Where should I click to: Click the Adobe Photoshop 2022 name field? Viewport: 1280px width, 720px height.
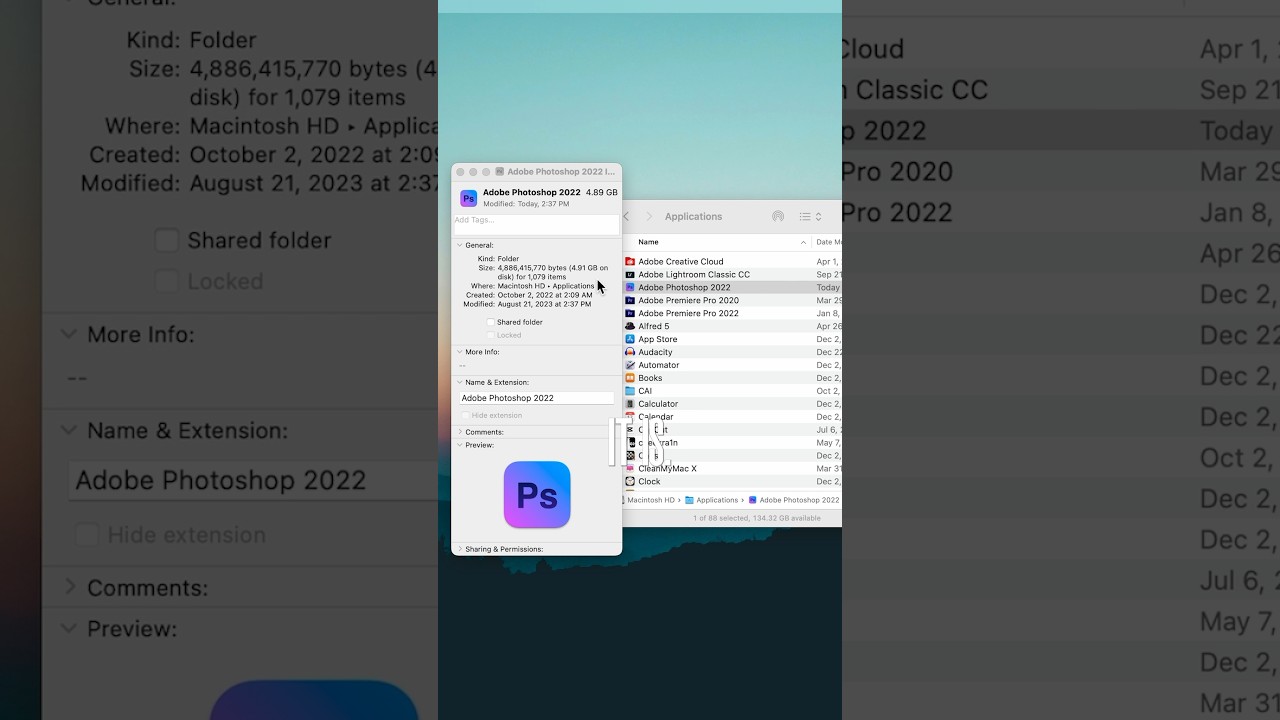click(x=536, y=398)
